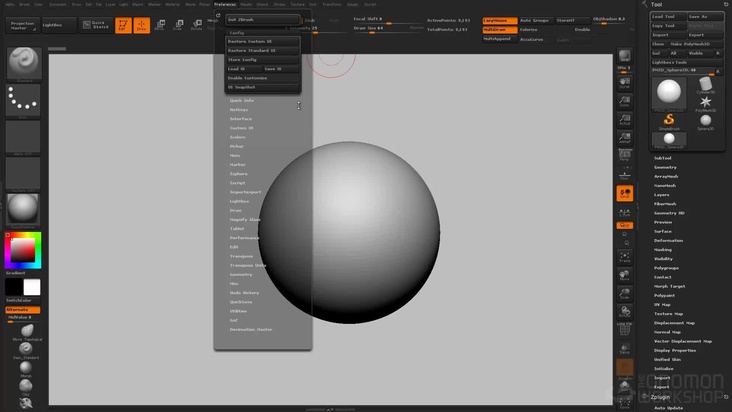Expand the Deformation section
This screenshot has height=412, width=732.
[x=669, y=240]
